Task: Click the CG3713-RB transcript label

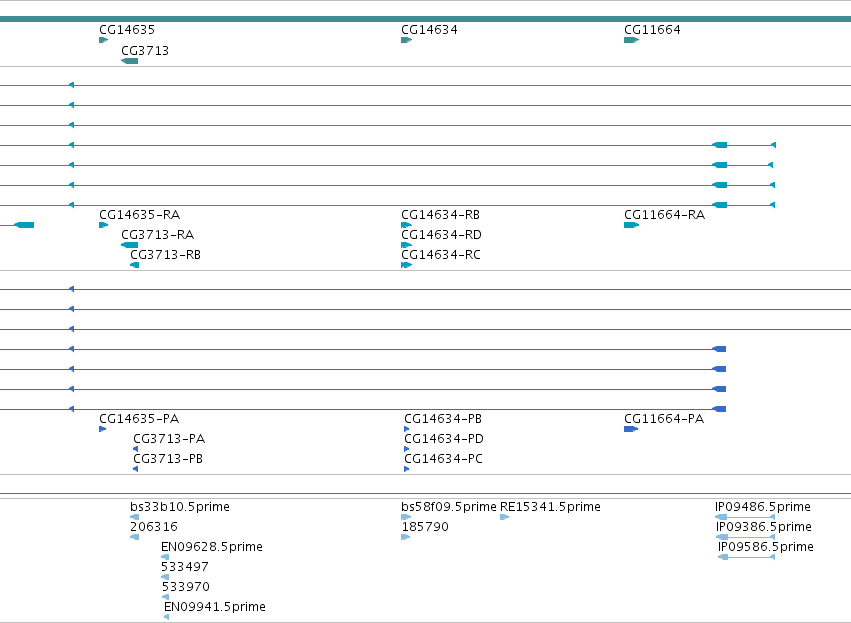Action: [x=166, y=255]
